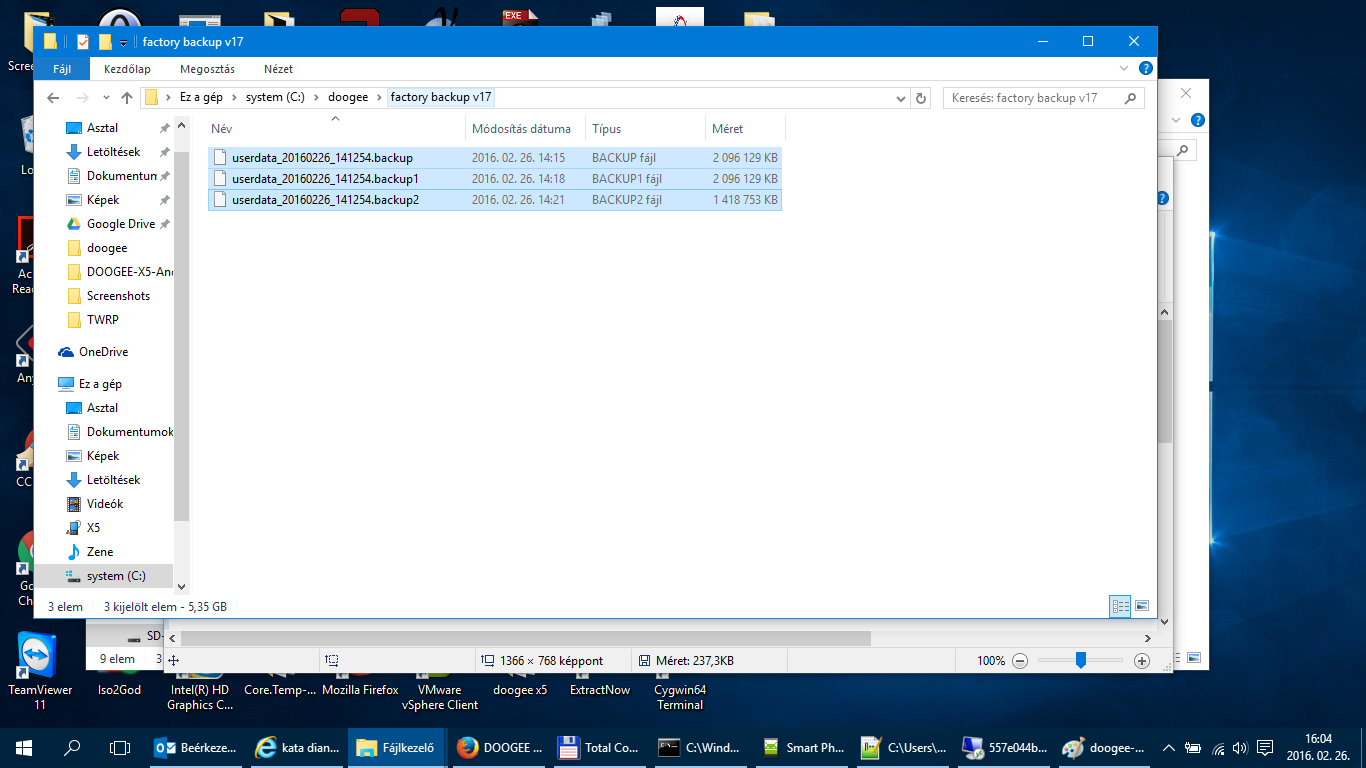The width and height of the screenshot is (1366, 768).
Task: Click the Paint zoom in plus button
Action: pyautogui.click(x=1142, y=661)
